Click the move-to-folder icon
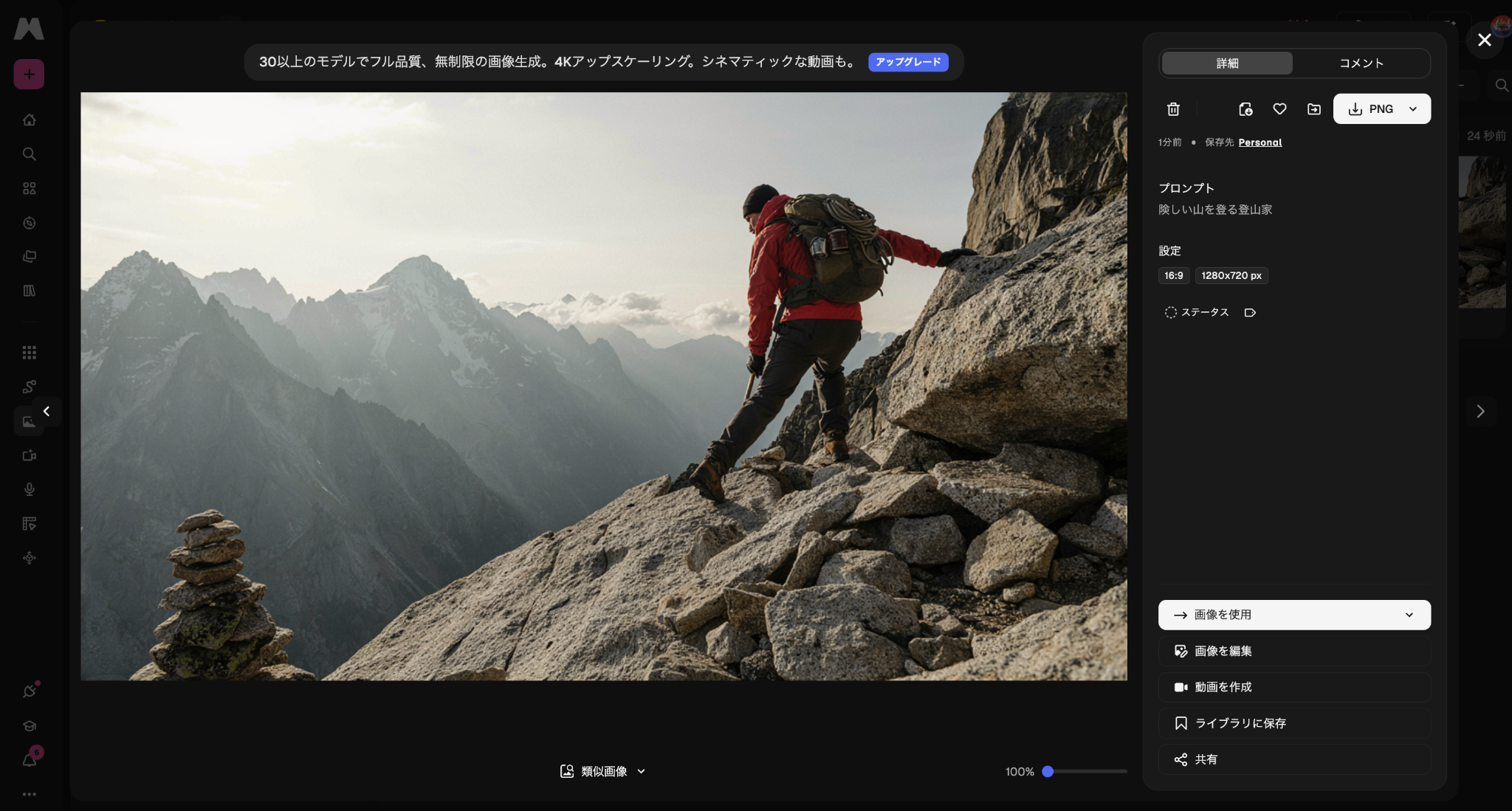The width and height of the screenshot is (1512, 811). tap(1314, 109)
